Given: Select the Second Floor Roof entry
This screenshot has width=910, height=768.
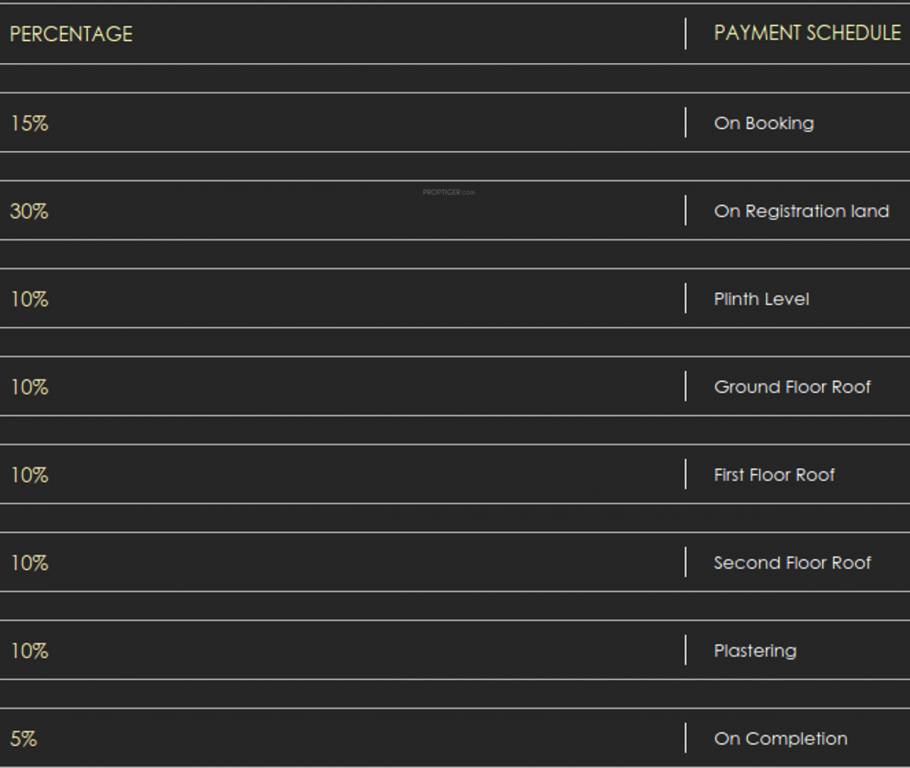Looking at the screenshot, I should click(793, 563).
